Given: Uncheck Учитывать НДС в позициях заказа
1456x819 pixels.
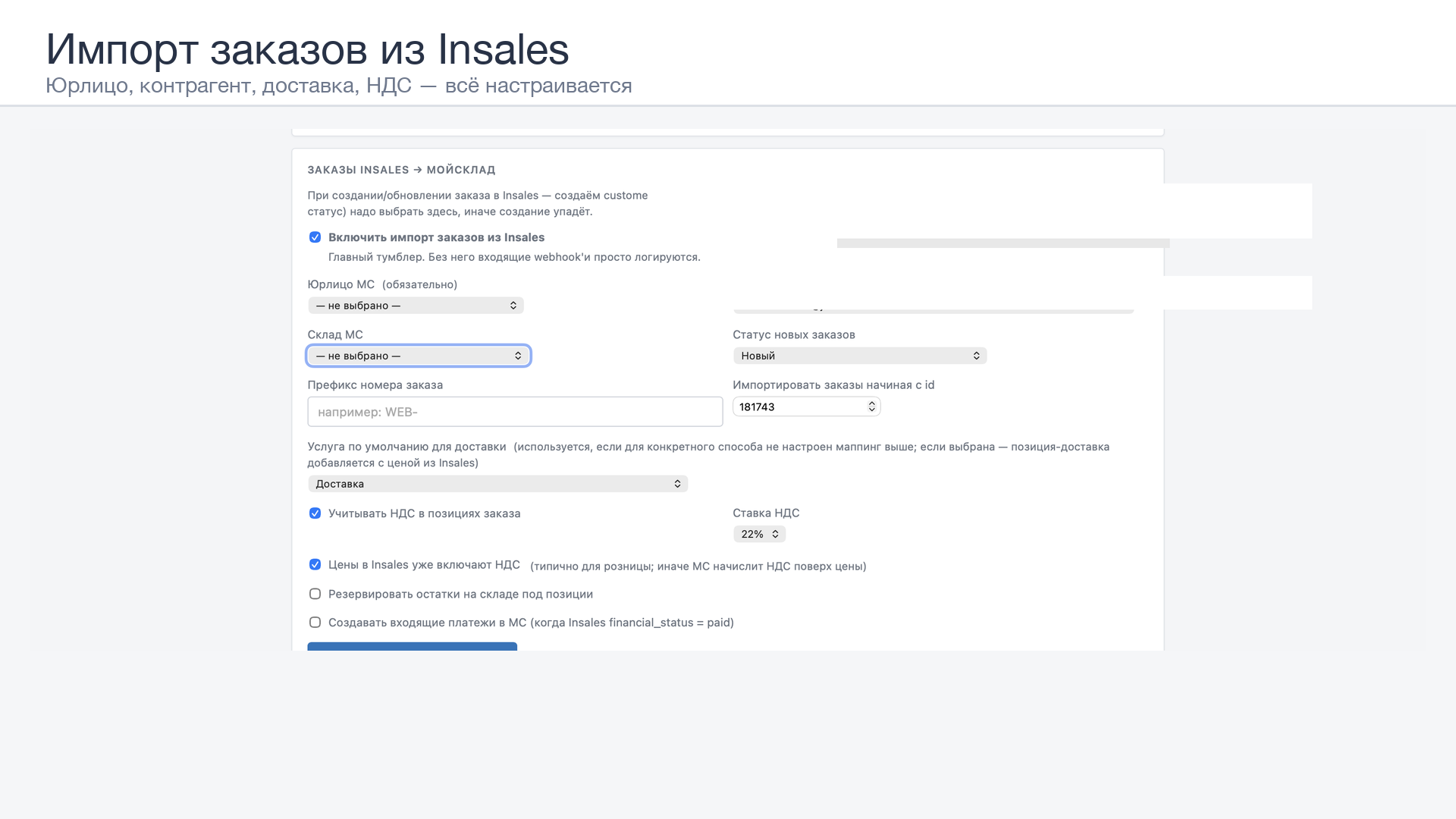Looking at the screenshot, I should [x=315, y=513].
